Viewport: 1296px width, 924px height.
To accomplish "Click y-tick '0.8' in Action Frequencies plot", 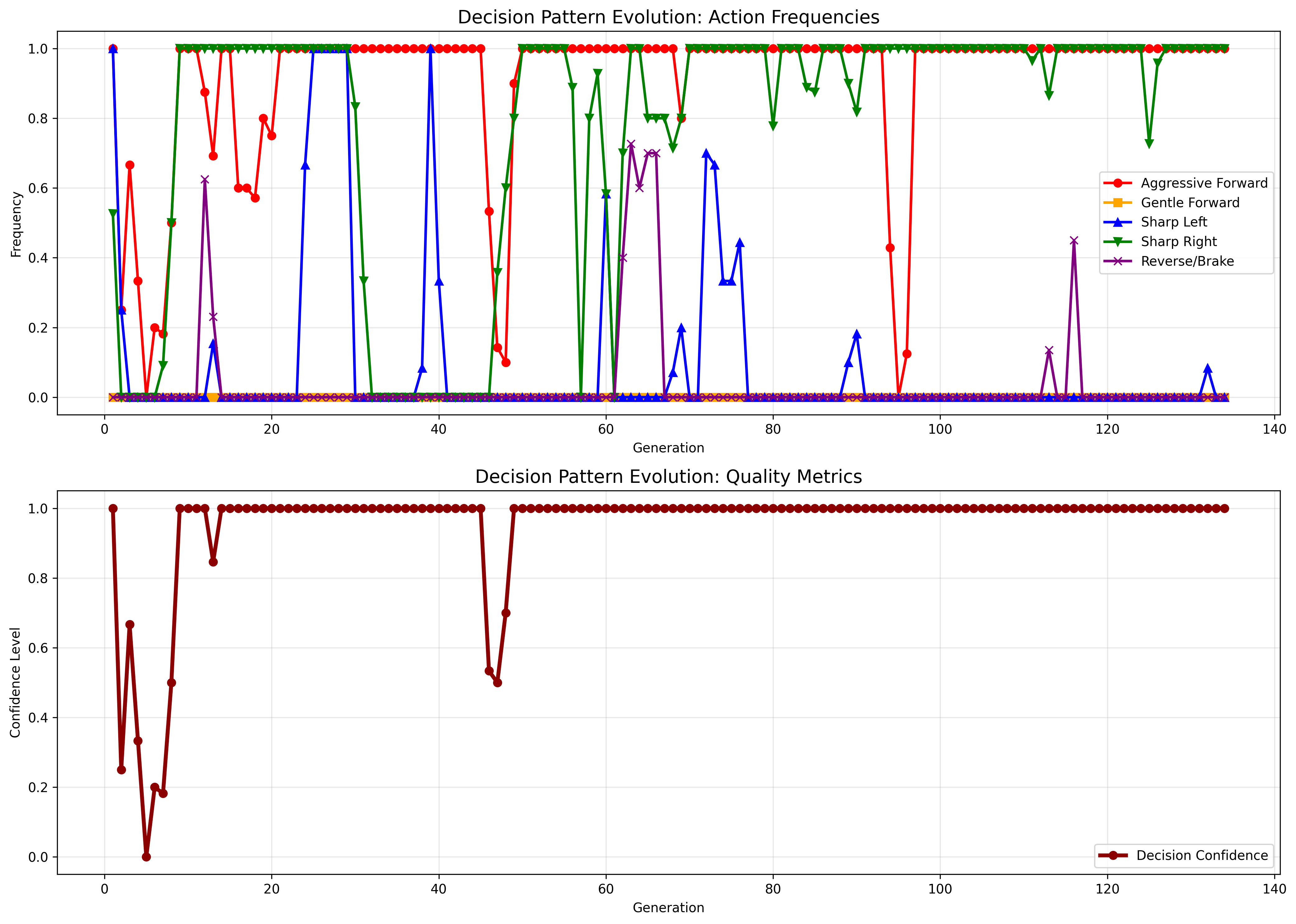I will 38,119.
